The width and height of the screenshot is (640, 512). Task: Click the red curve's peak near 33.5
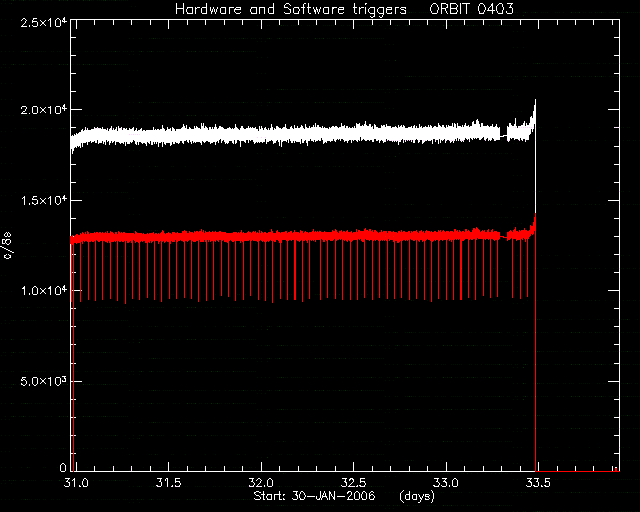coord(535,215)
